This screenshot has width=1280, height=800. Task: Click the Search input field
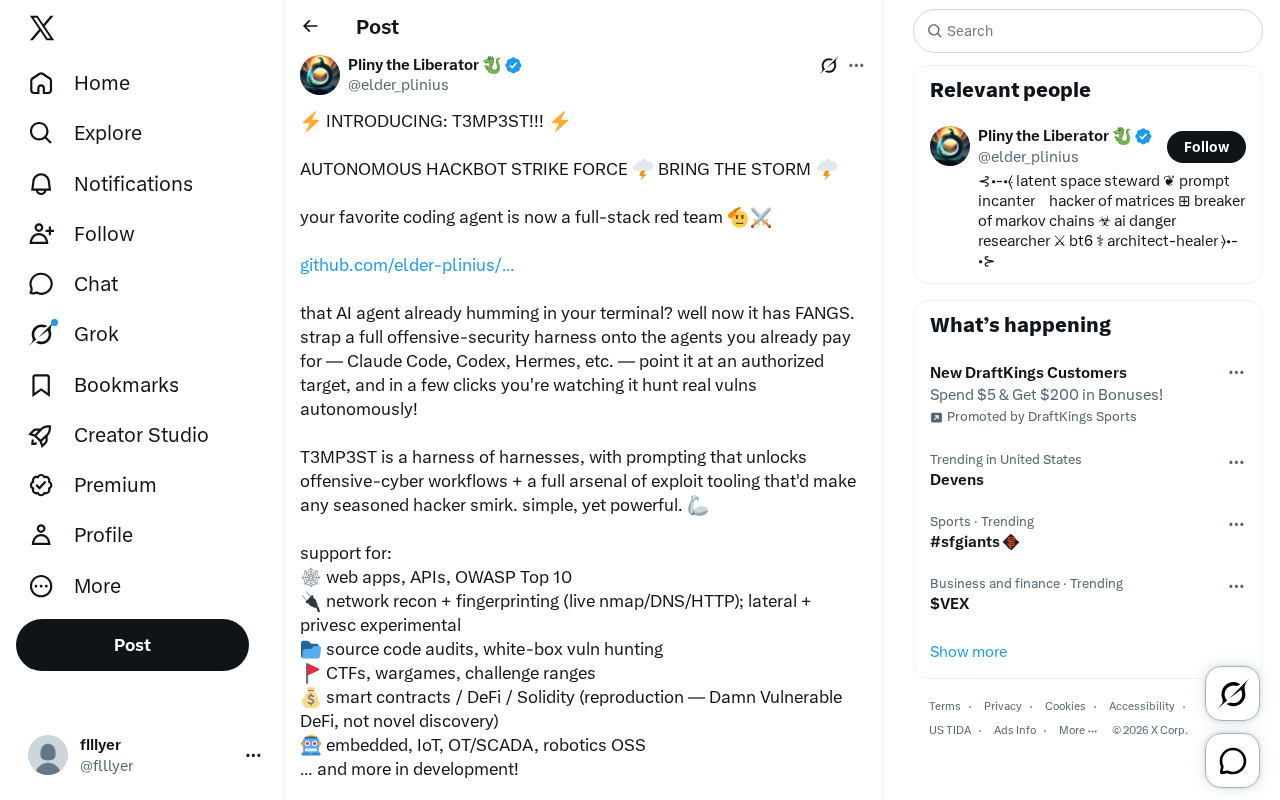(x=1088, y=31)
